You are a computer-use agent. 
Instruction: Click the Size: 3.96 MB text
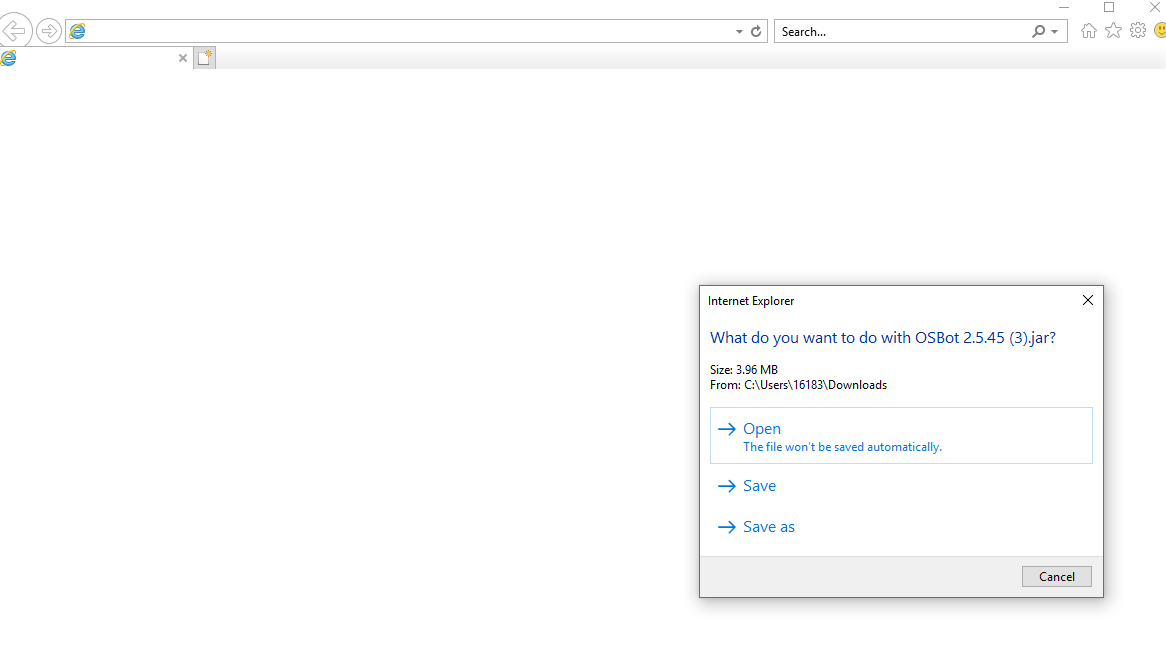[744, 370]
